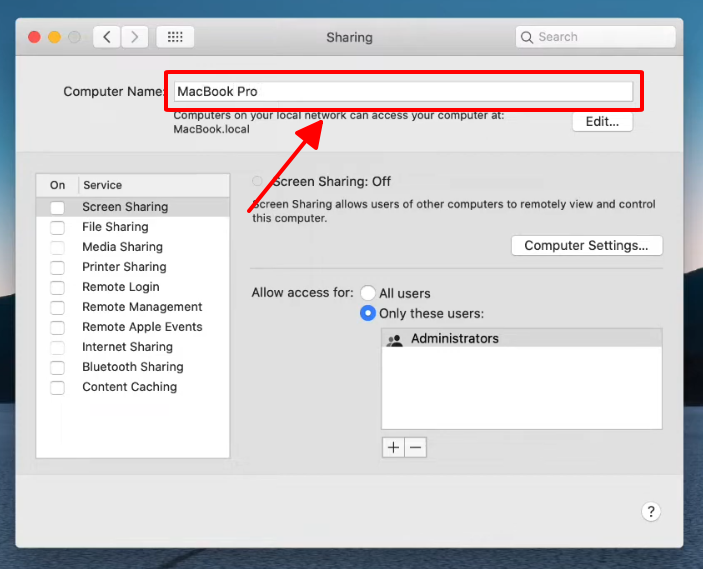Enable the Remote Login checkbox
Viewport: 703px width, 569px height.
[57, 287]
